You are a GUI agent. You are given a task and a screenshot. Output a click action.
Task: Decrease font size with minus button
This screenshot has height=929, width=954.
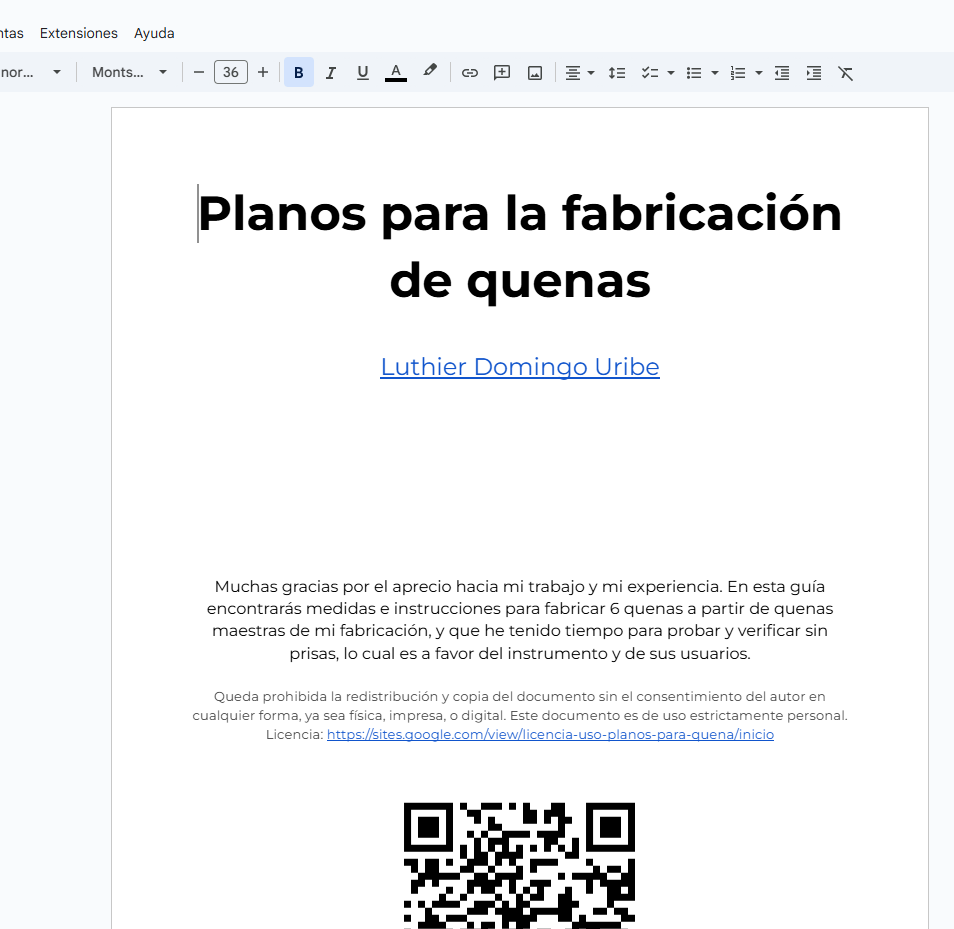pyautogui.click(x=198, y=72)
